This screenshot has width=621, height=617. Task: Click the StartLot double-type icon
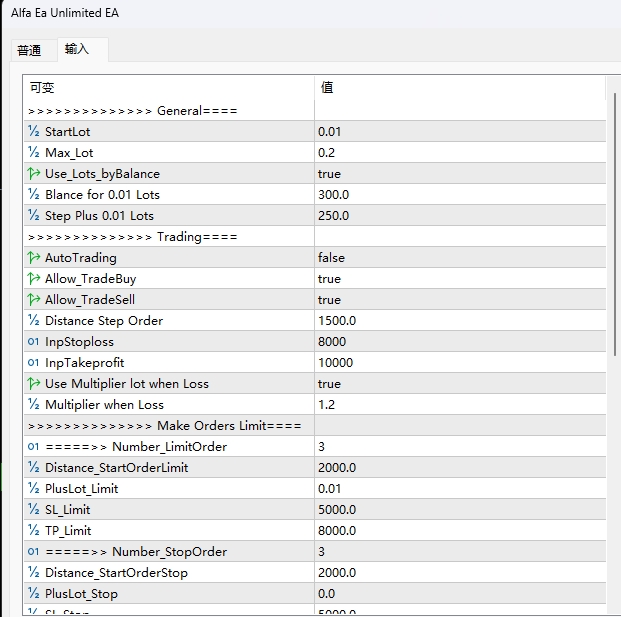pos(34,132)
